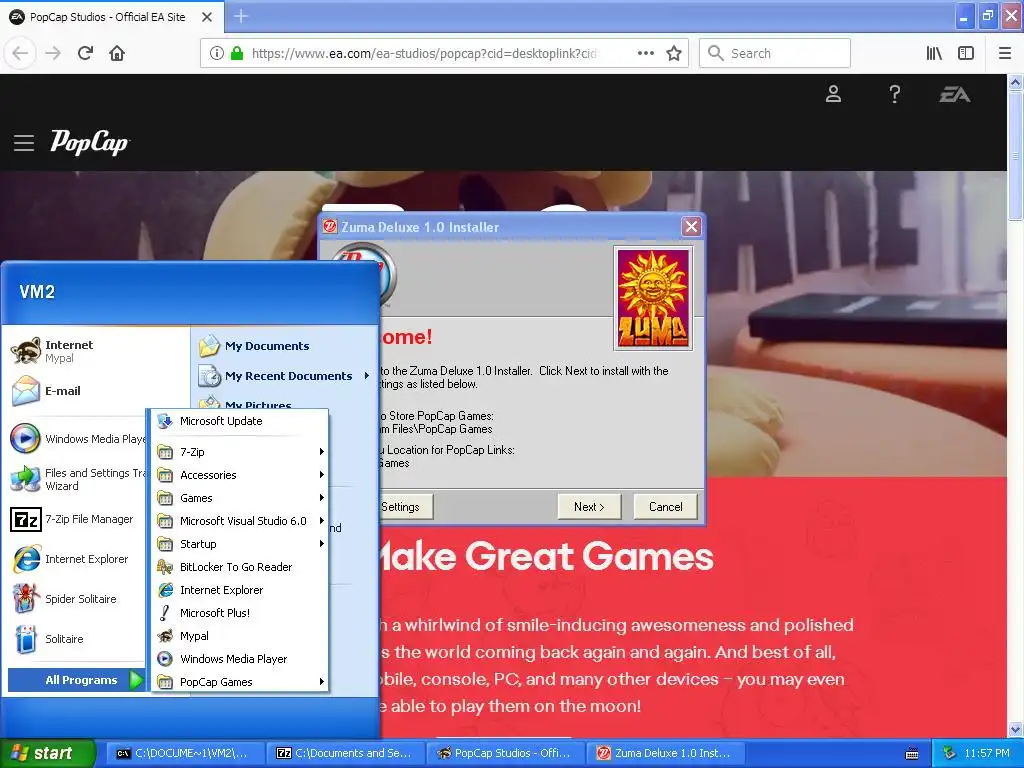Toggle the browser sidebar icon

point(966,54)
